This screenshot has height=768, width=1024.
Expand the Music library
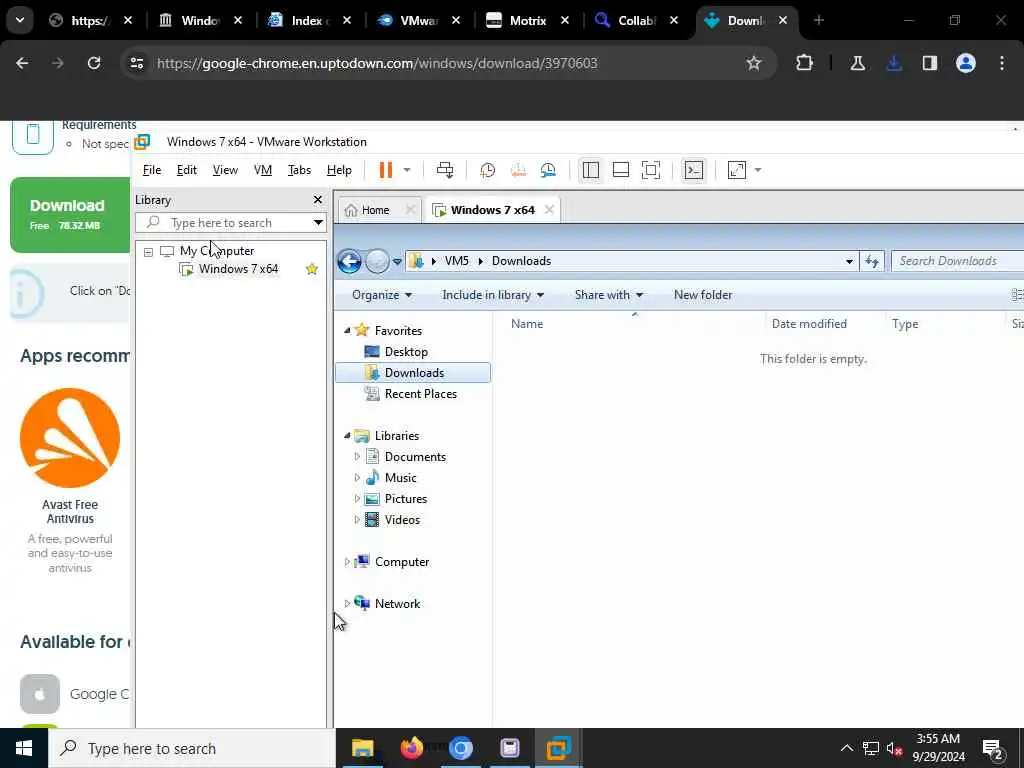(x=357, y=477)
